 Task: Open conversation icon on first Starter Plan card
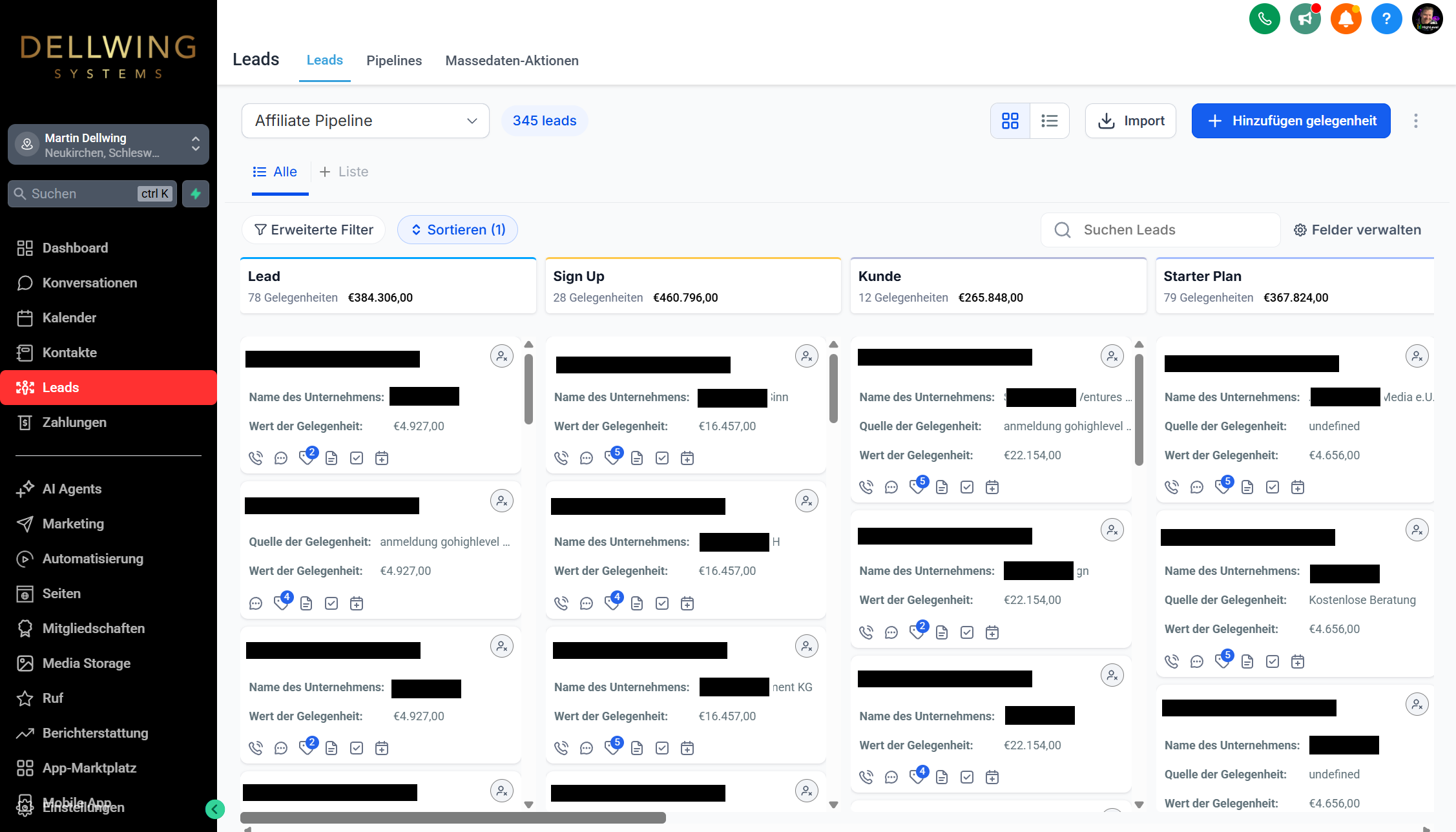tap(1197, 487)
